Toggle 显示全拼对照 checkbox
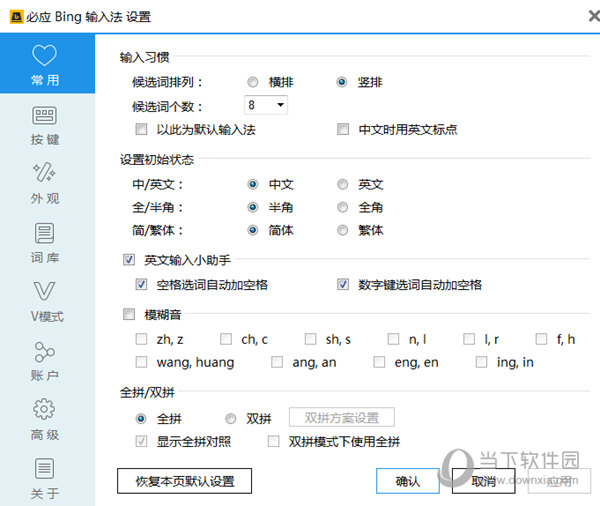600x506 pixels. point(141,441)
